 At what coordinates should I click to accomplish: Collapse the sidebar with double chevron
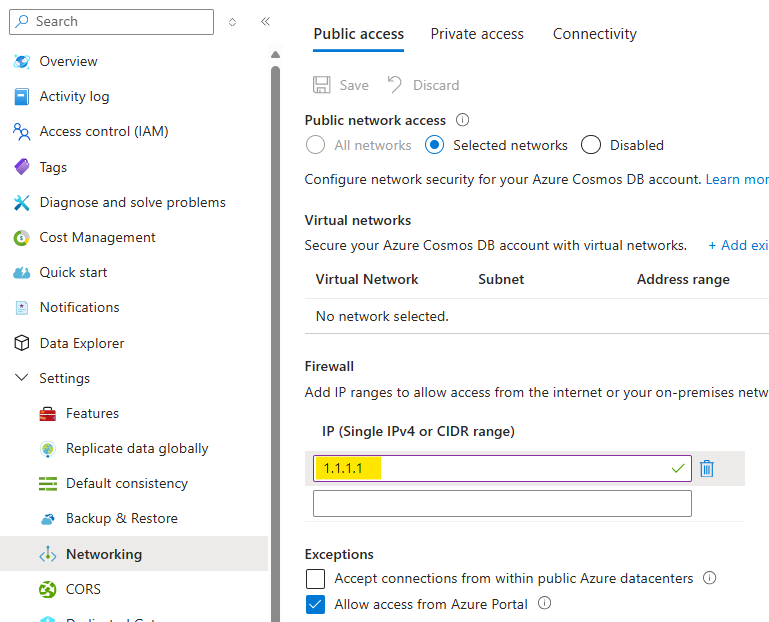[265, 21]
